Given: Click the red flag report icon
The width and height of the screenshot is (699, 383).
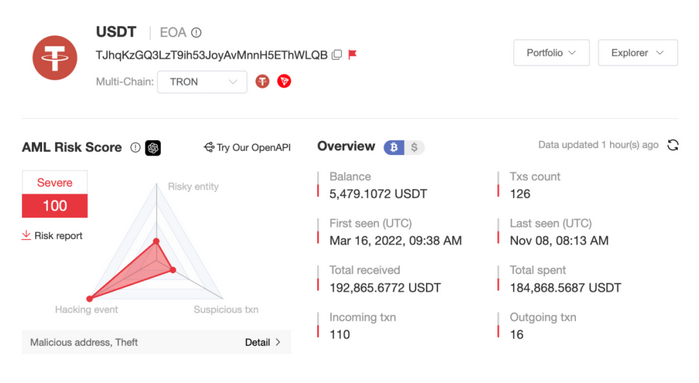Looking at the screenshot, I should click(352, 54).
